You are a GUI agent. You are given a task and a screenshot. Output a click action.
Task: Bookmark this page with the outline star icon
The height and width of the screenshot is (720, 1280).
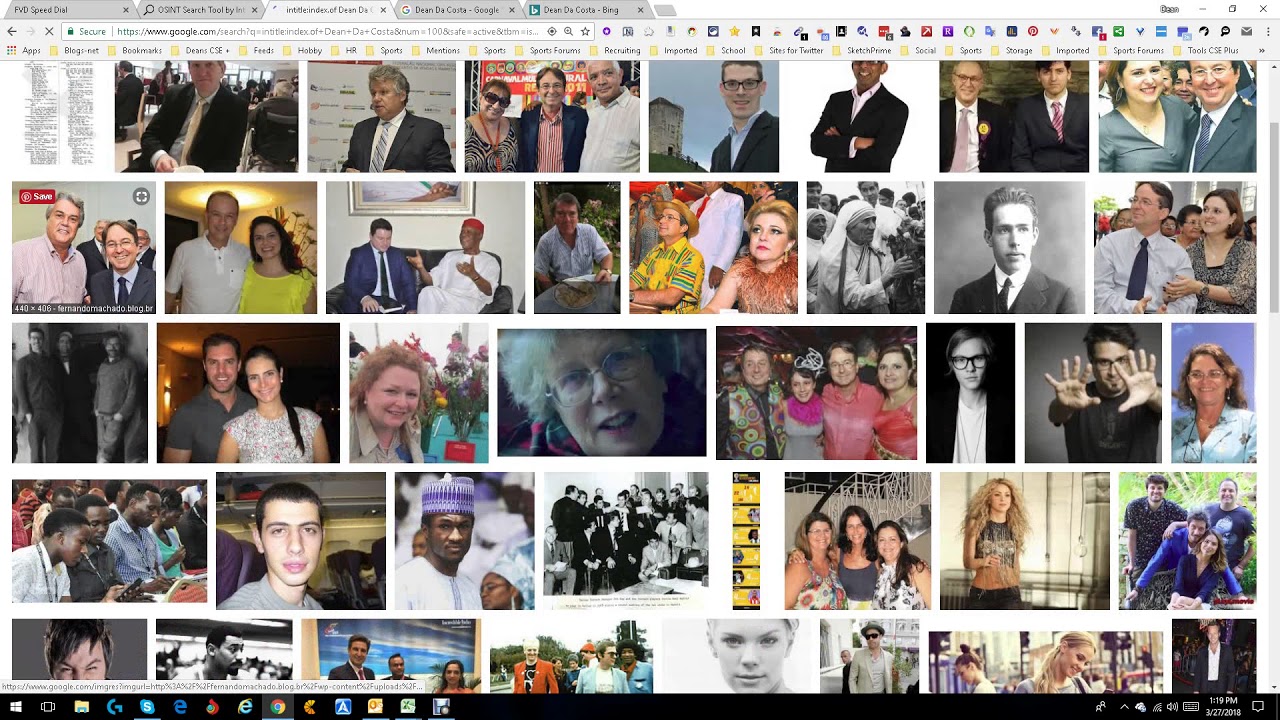(x=585, y=32)
